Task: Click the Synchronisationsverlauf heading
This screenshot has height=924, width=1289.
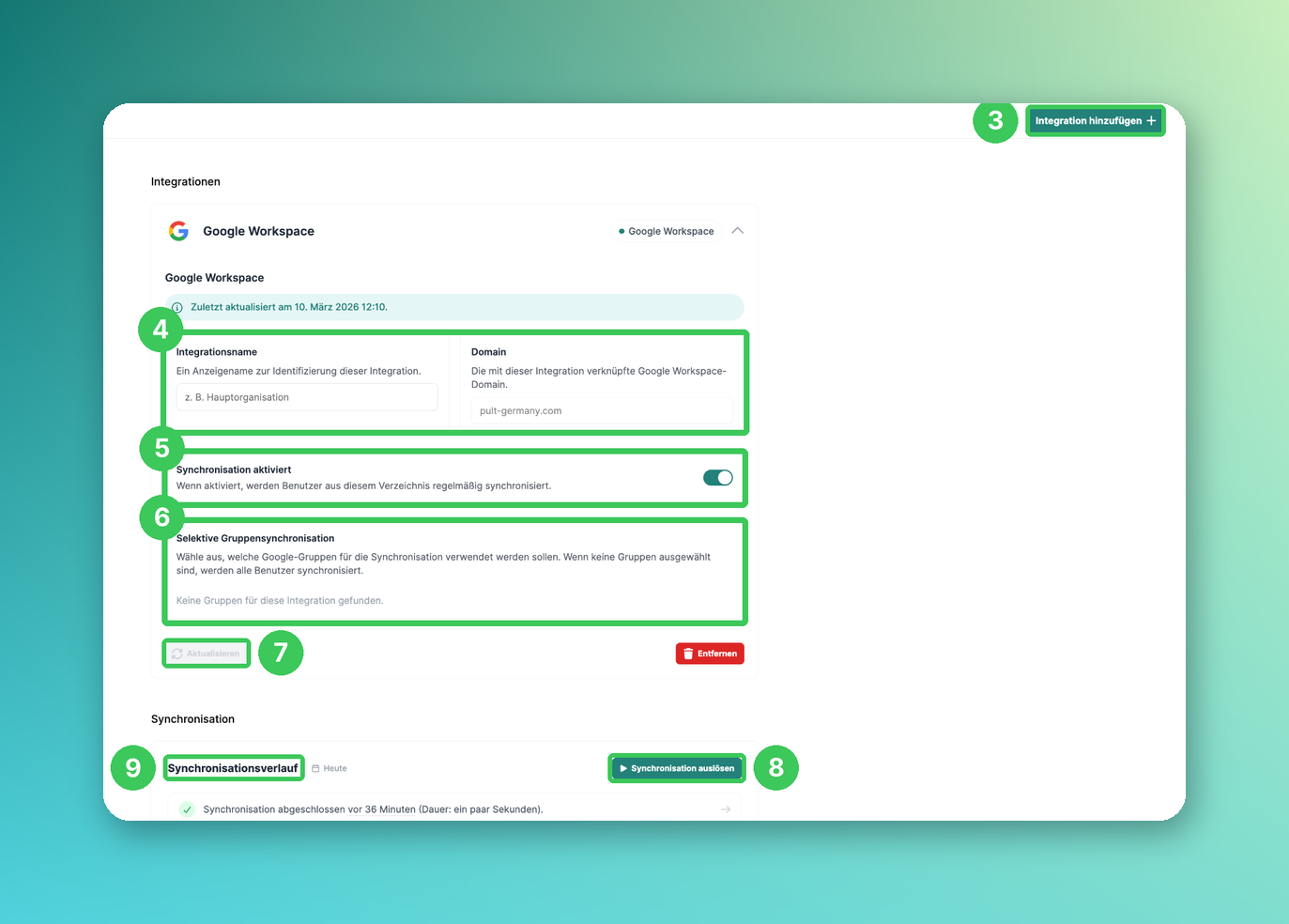Action: (233, 768)
